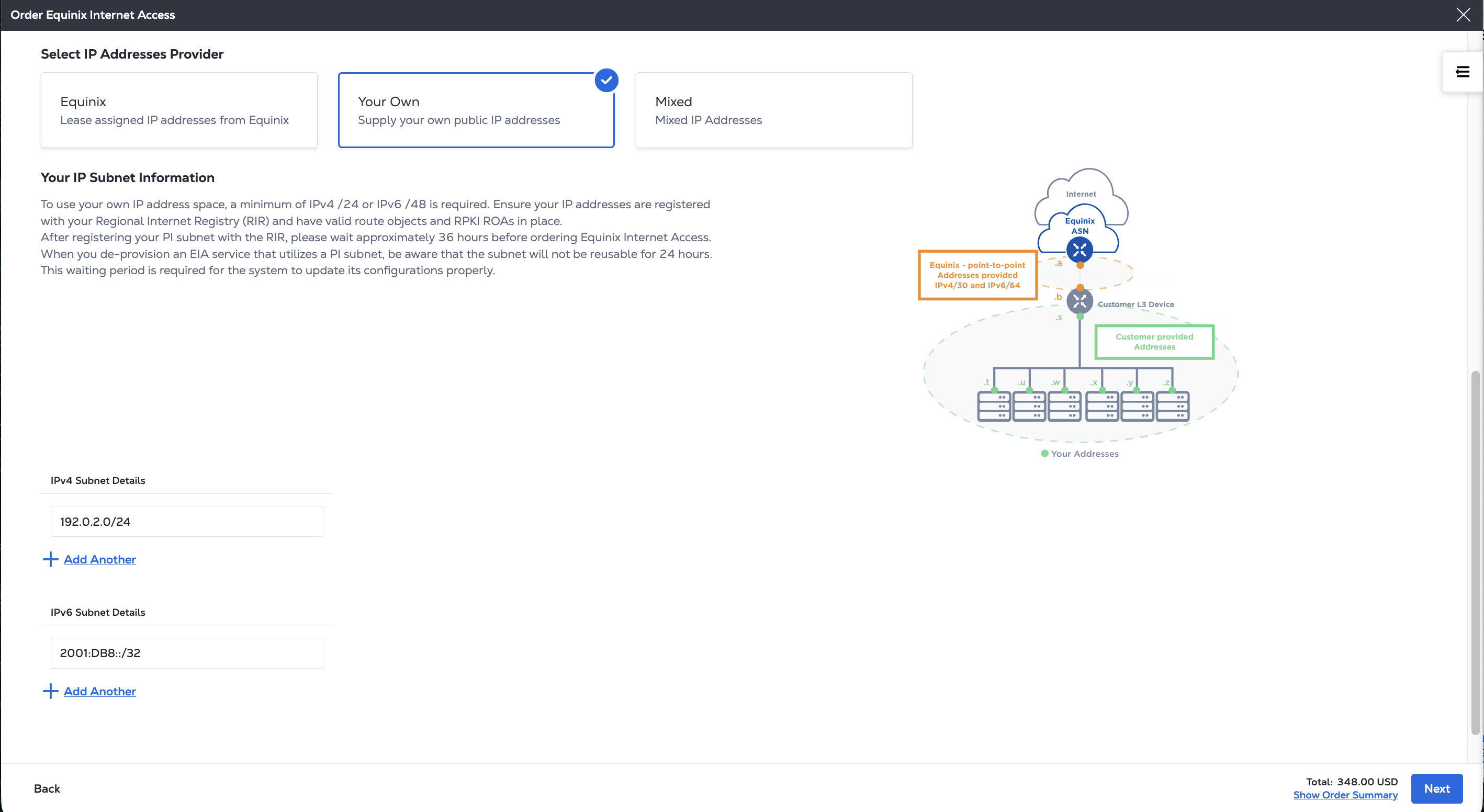This screenshot has width=1484, height=812.
Task: Choose the Mixed IP Addresses option
Action: pyautogui.click(x=773, y=110)
